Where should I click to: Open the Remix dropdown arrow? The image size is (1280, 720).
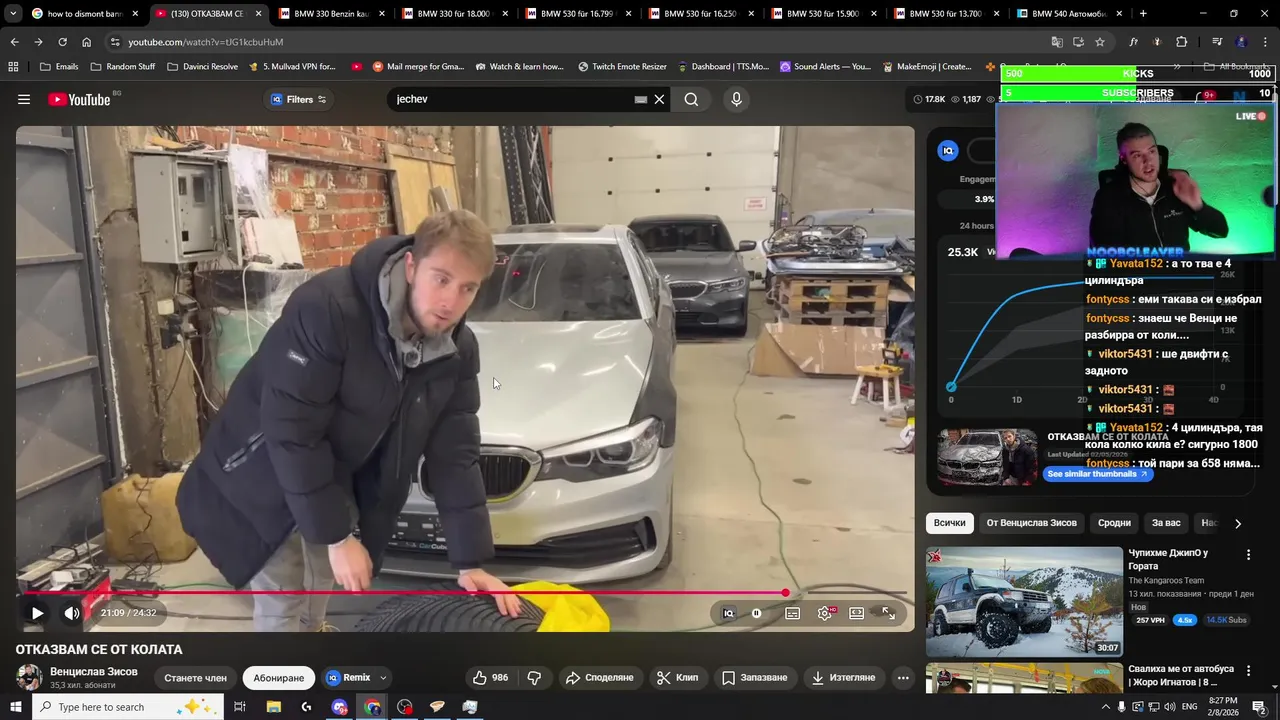(383, 677)
